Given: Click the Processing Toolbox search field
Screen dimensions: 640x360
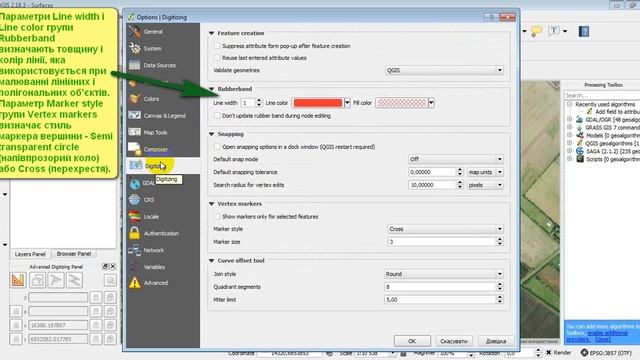Looking at the screenshot, I should coord(602,95).
